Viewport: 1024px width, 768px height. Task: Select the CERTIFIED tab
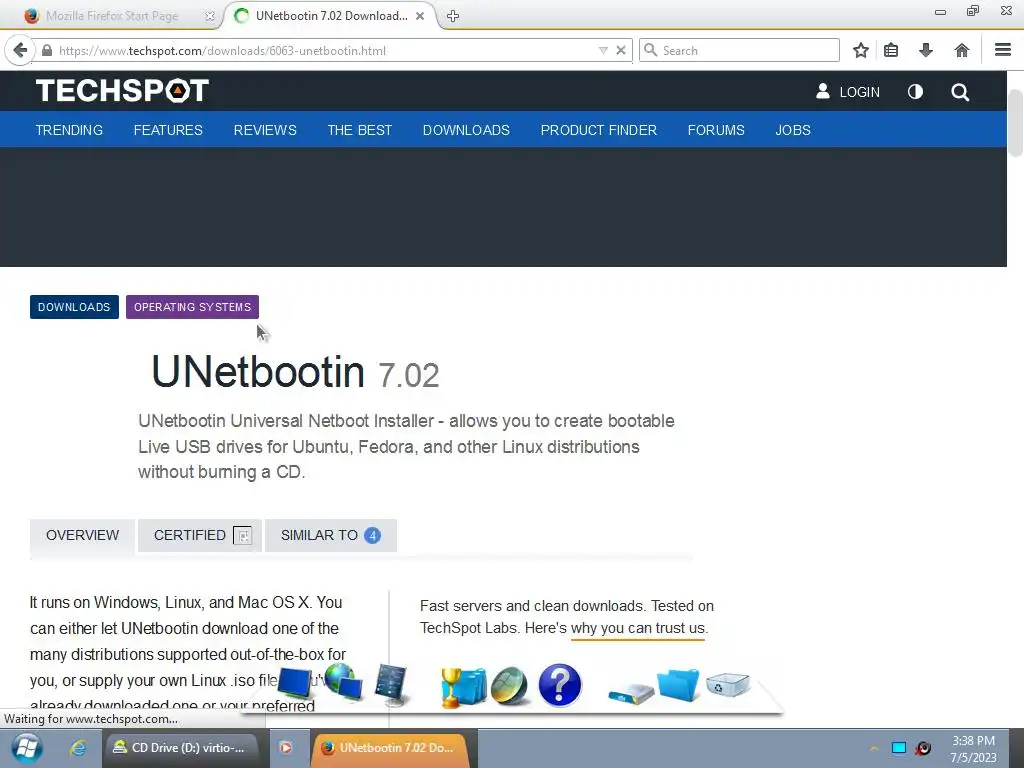click(200, 536)
